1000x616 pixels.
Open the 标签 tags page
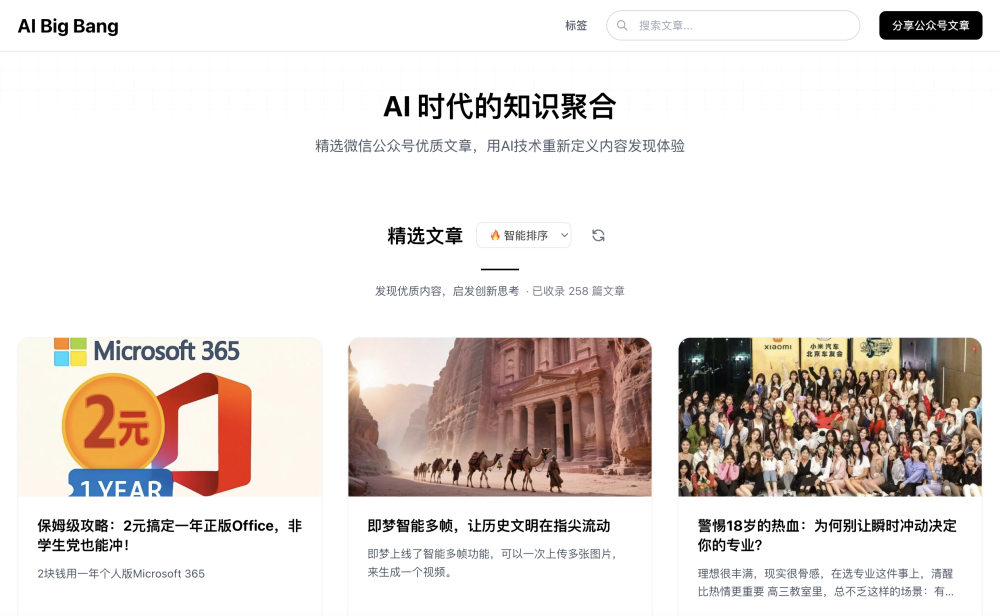pyautogui.click(x=576, y=26)
